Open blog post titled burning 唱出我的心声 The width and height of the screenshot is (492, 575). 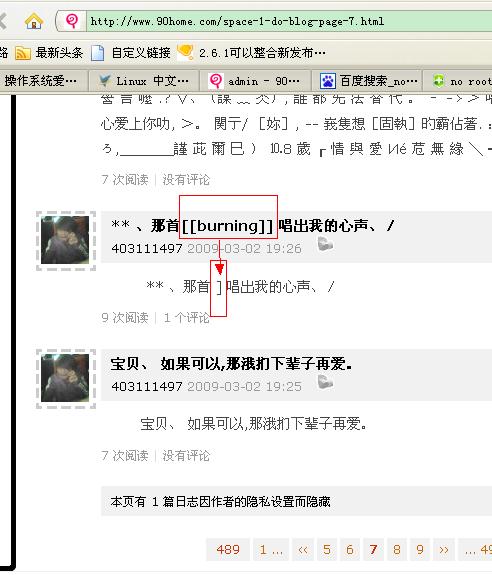click(x=253, y=226)
